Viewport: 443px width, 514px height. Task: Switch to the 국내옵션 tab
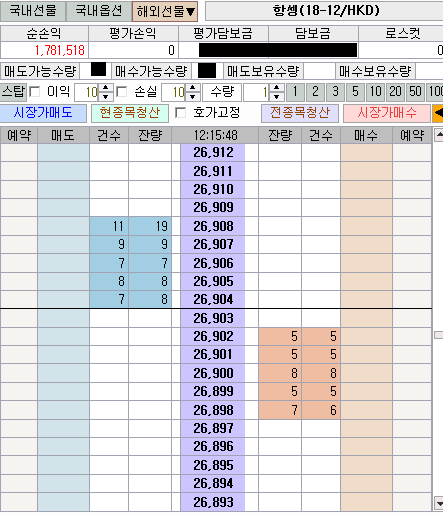click(x=99, y=11)
